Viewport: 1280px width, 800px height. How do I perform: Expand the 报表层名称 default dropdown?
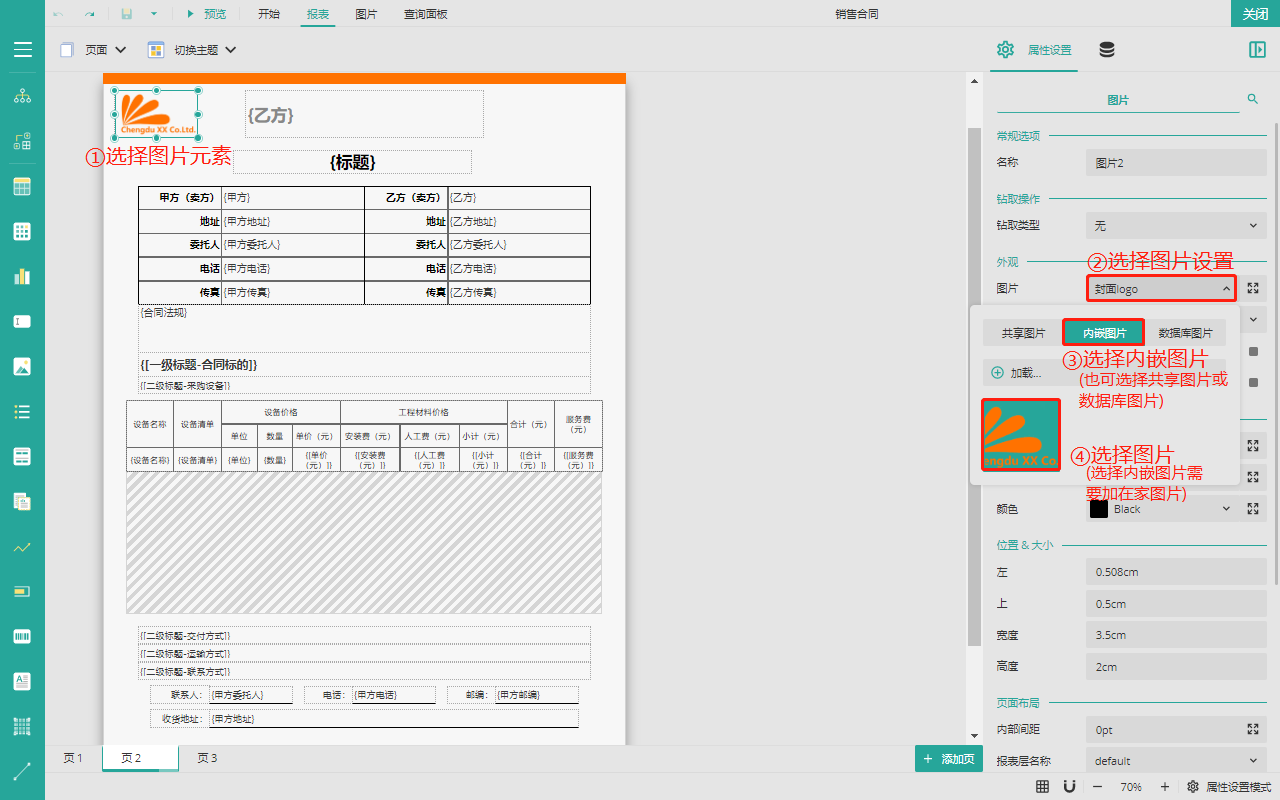(x=1176, y=761)
